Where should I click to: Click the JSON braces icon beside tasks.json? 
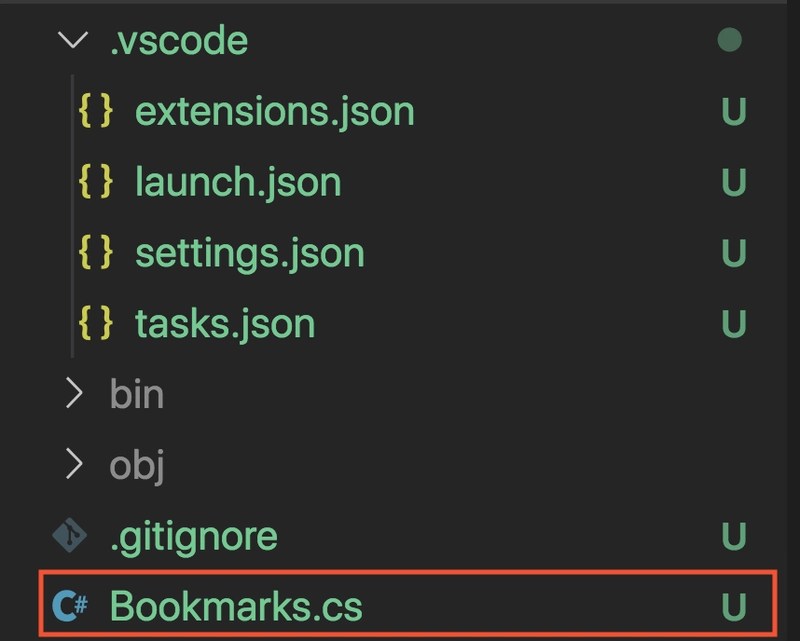(x=95, y=324)
